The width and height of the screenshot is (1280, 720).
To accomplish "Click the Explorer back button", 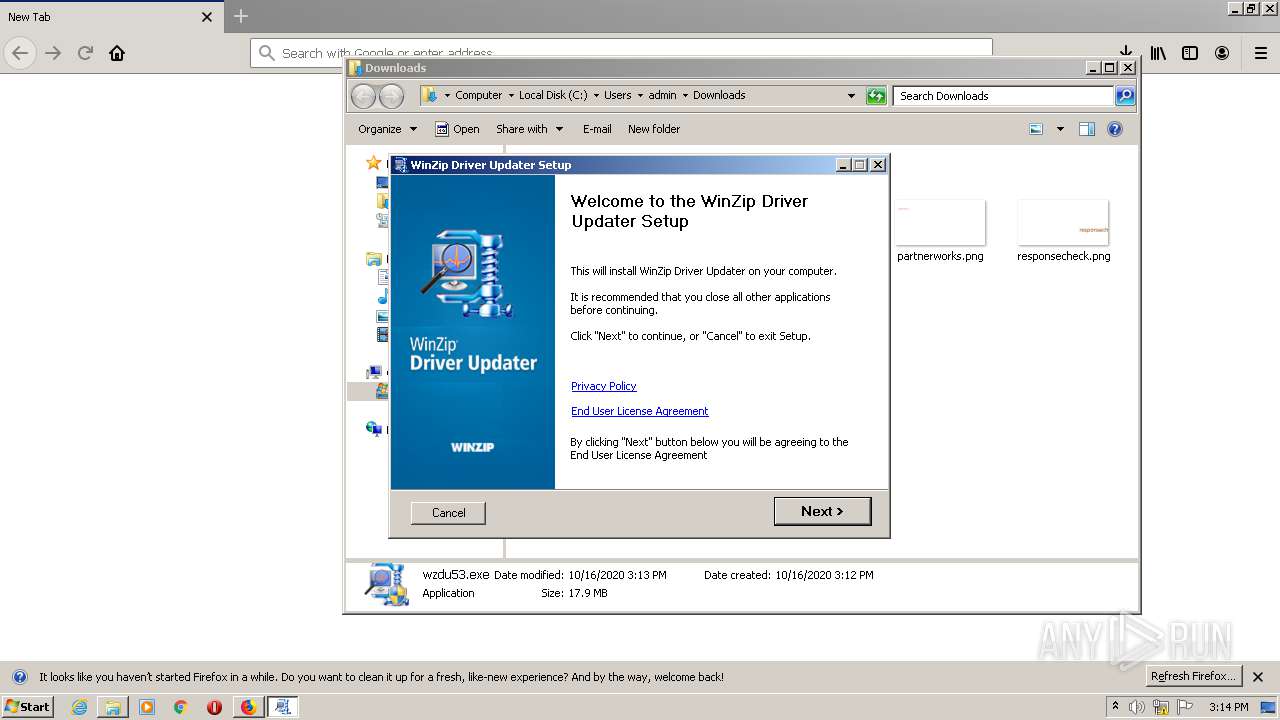I will (363, 96).
